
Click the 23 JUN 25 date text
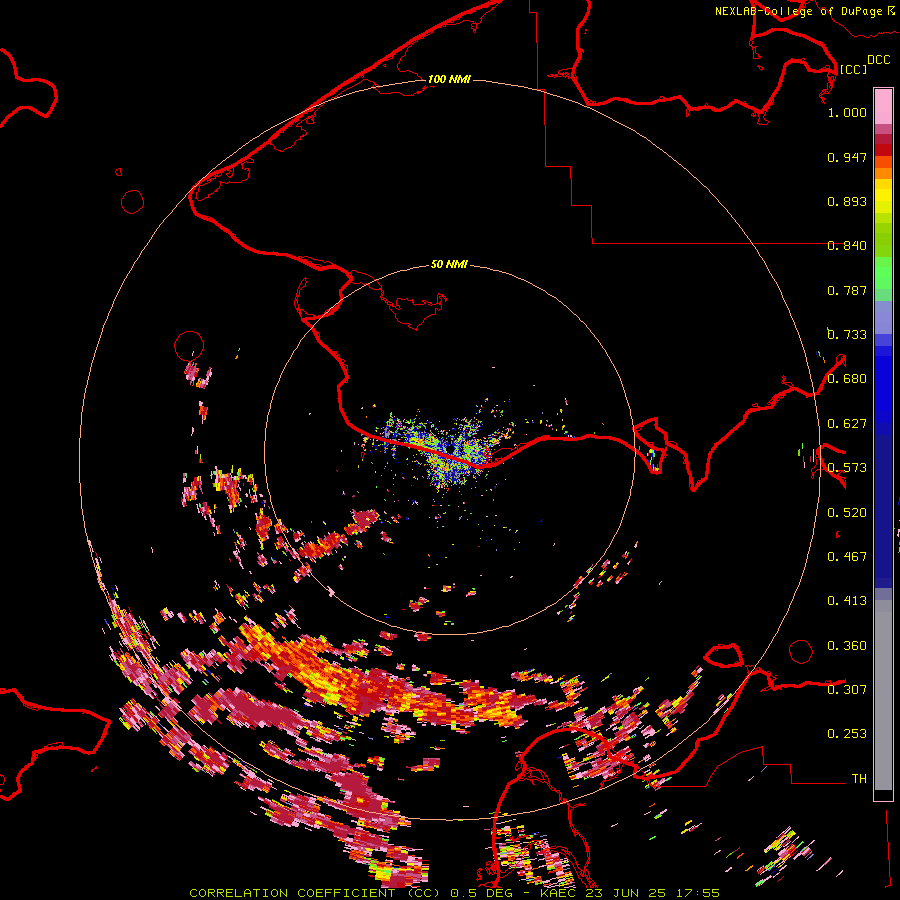(626, 893)
